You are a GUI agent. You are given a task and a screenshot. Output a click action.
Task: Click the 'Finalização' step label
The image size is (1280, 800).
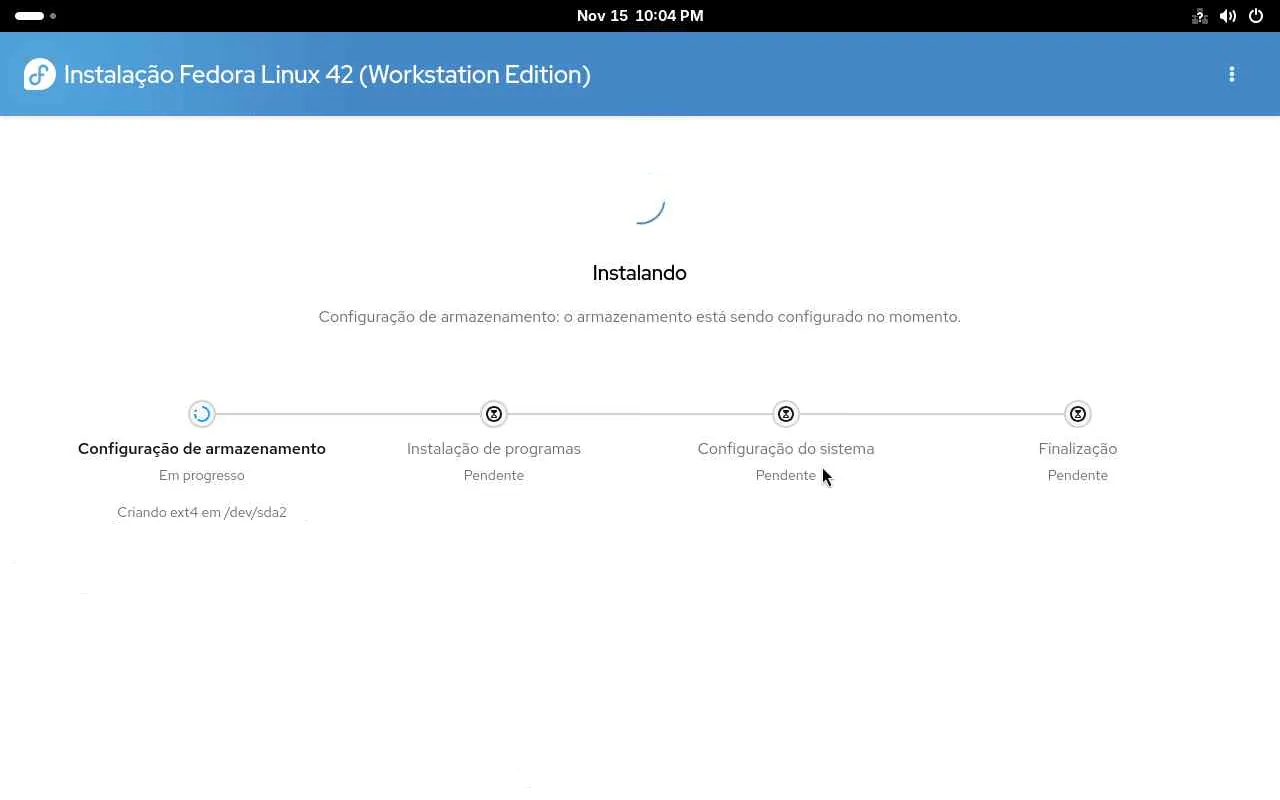pos(1078,449)
